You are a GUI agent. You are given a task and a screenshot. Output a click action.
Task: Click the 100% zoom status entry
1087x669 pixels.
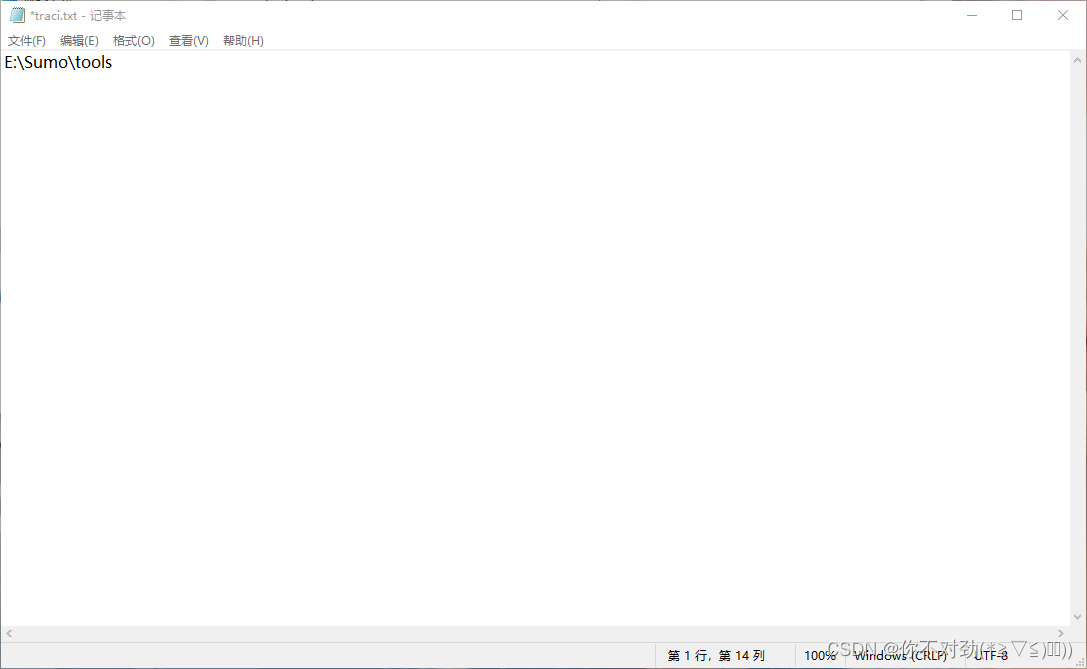(819, 655)
